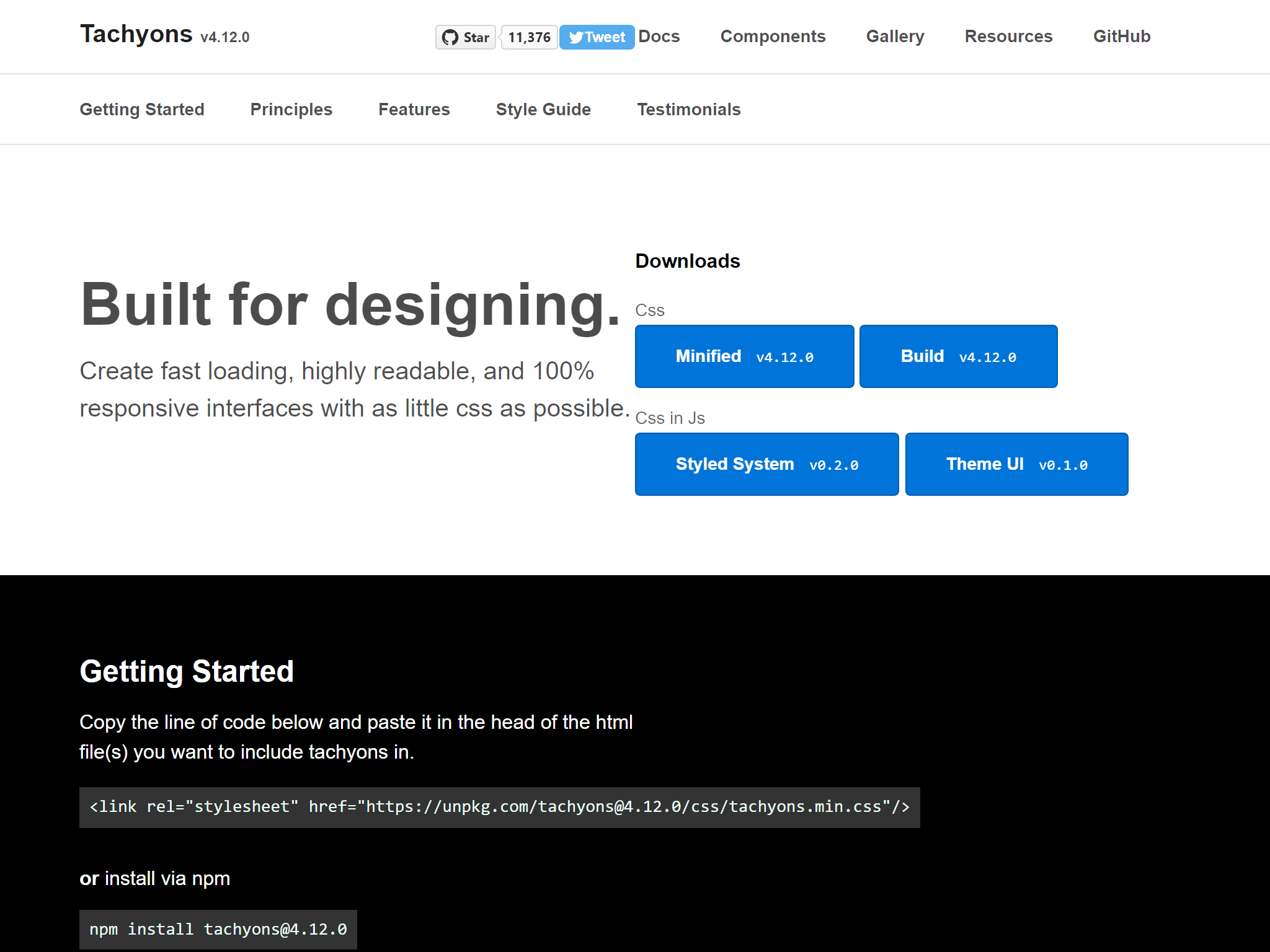
Task: Open the Docs page
Action: pyautogui.click(x=659, y=37)
